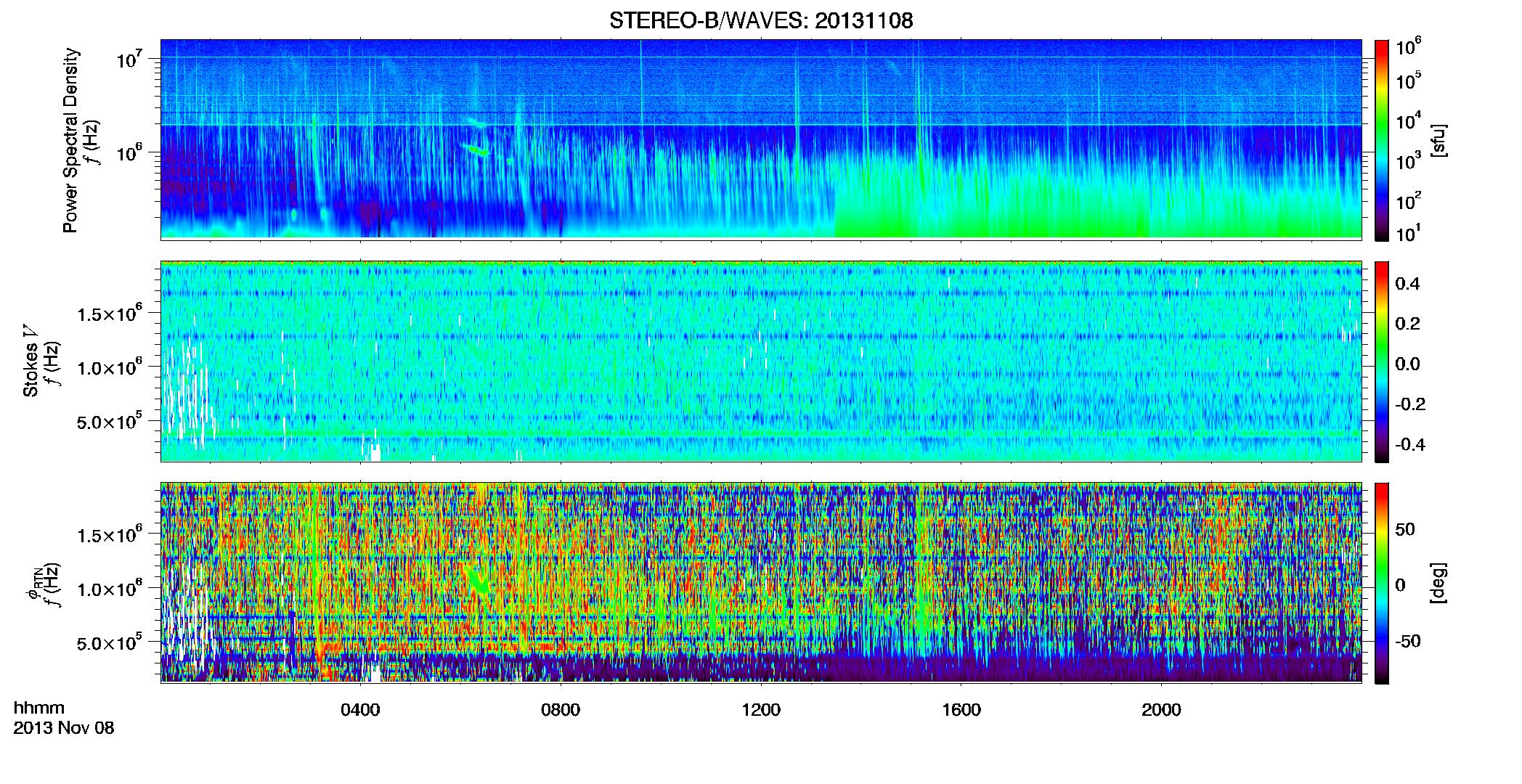Click the 0.0 Stokes color bar tick

[1407, 364]
